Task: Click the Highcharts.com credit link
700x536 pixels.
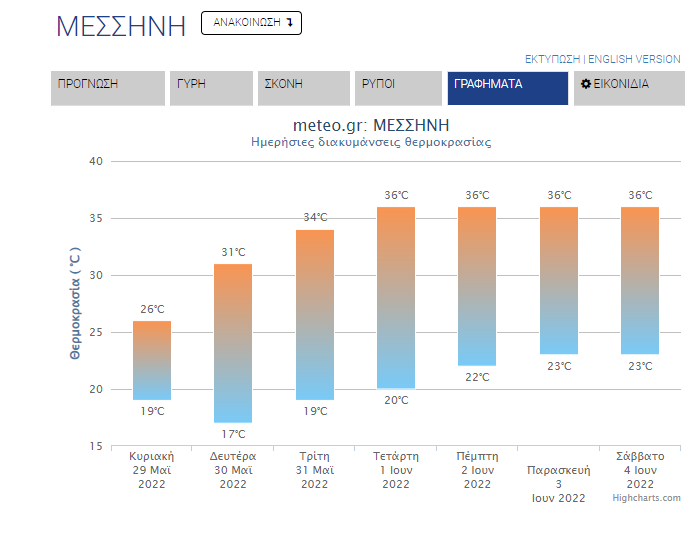Action: pyautogui.click(x=646, y=498)
